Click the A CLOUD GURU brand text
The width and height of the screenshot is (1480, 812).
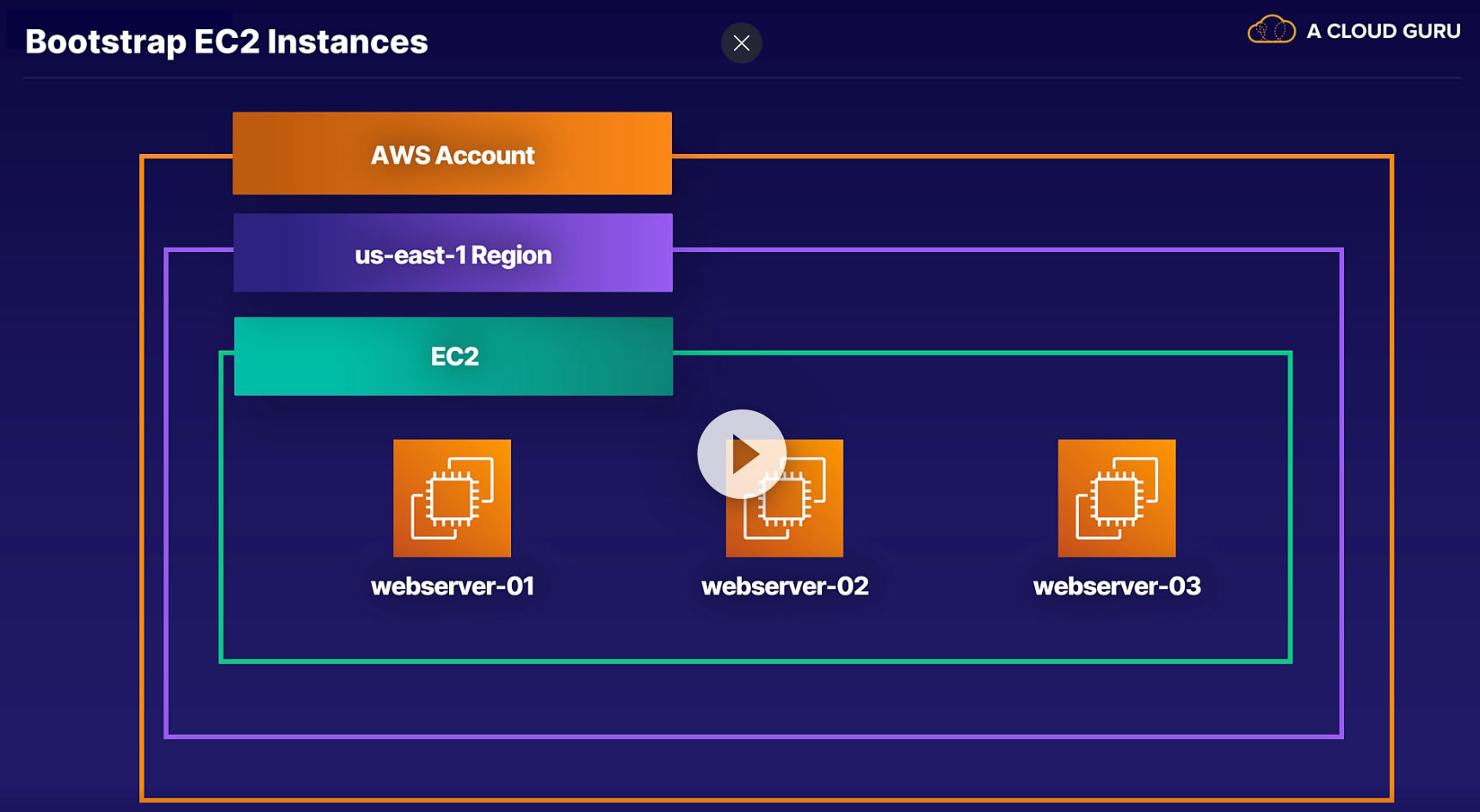point(1383,31)
